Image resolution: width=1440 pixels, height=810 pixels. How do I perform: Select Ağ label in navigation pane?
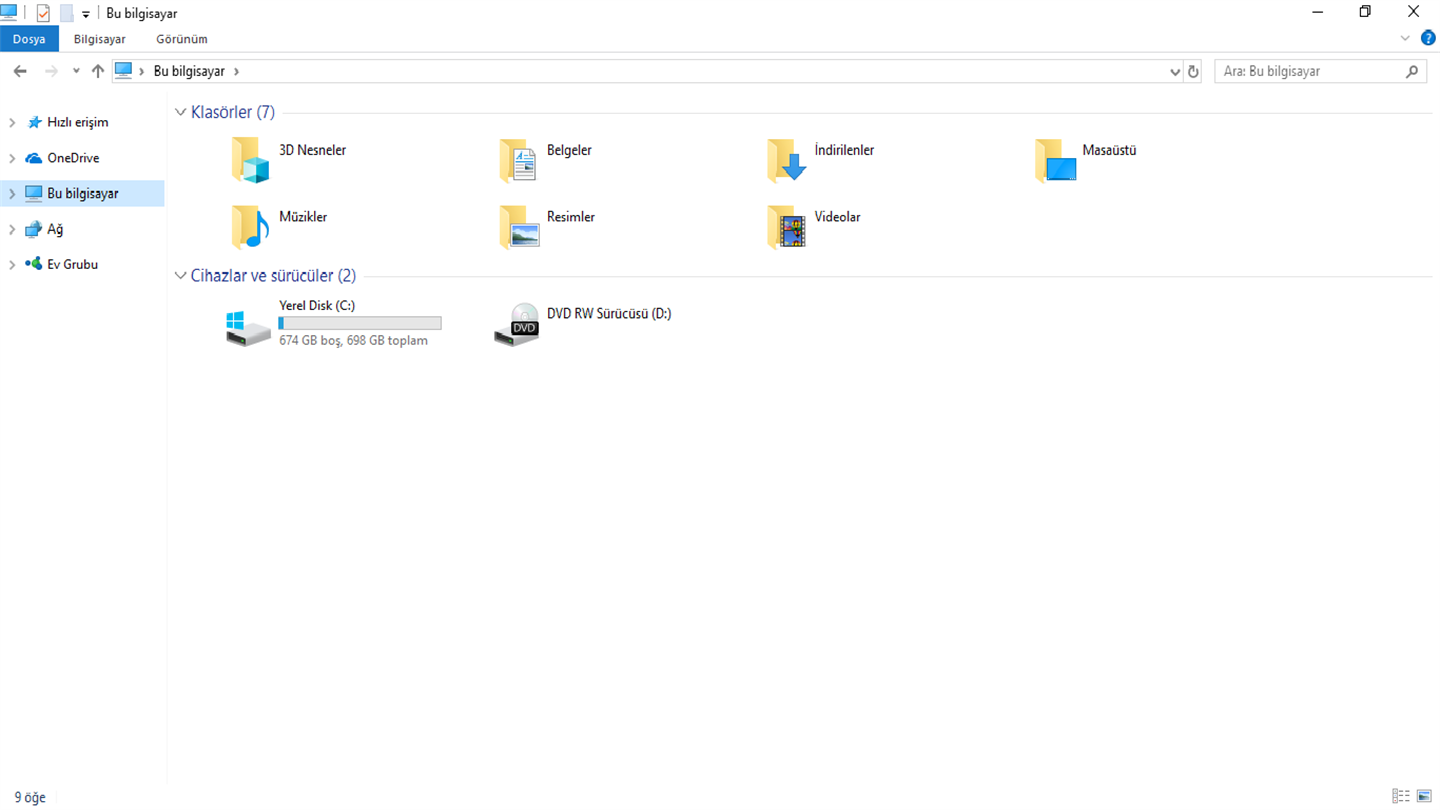click(x=55, y=229)
